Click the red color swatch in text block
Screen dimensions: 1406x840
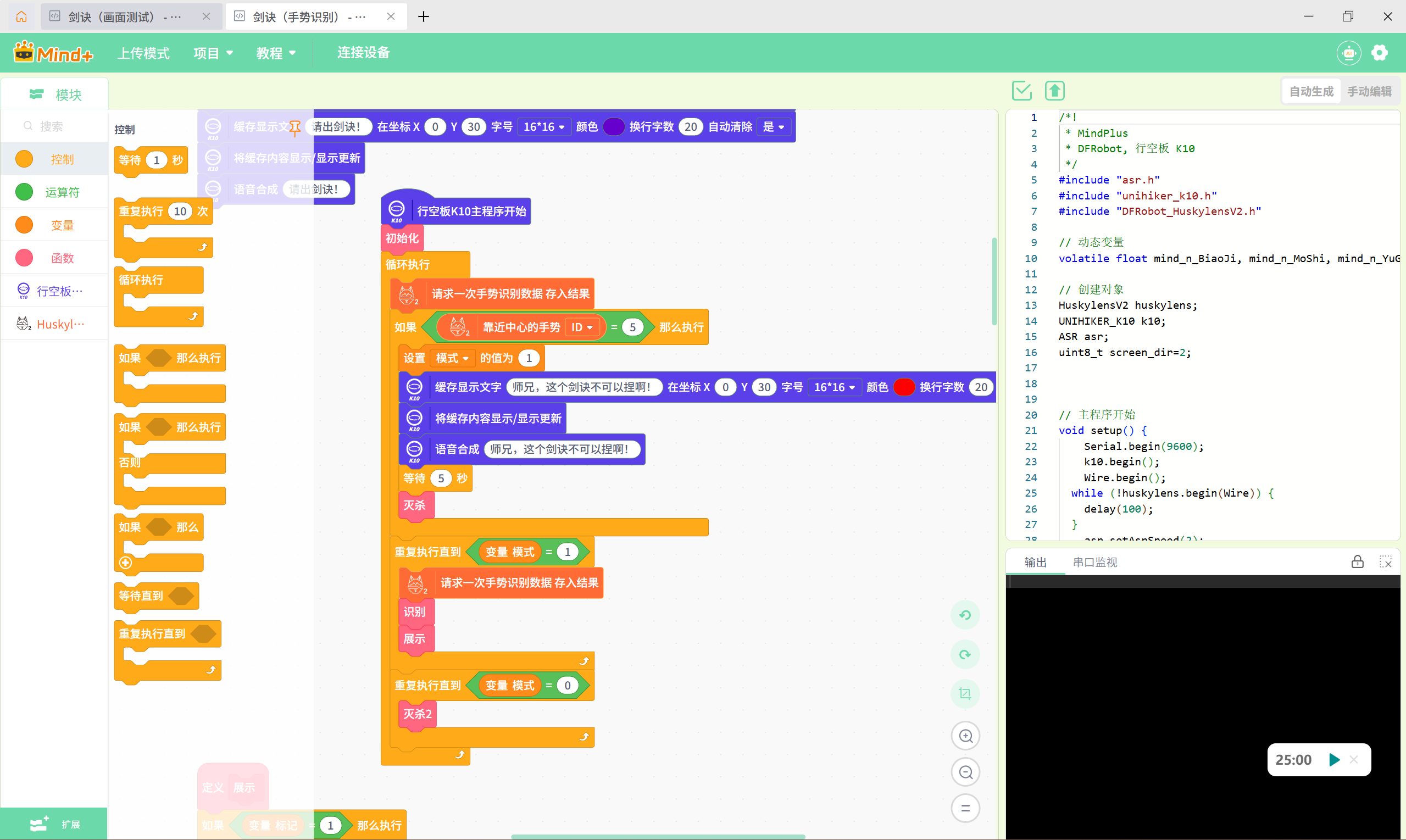click(x=904, y=387)
